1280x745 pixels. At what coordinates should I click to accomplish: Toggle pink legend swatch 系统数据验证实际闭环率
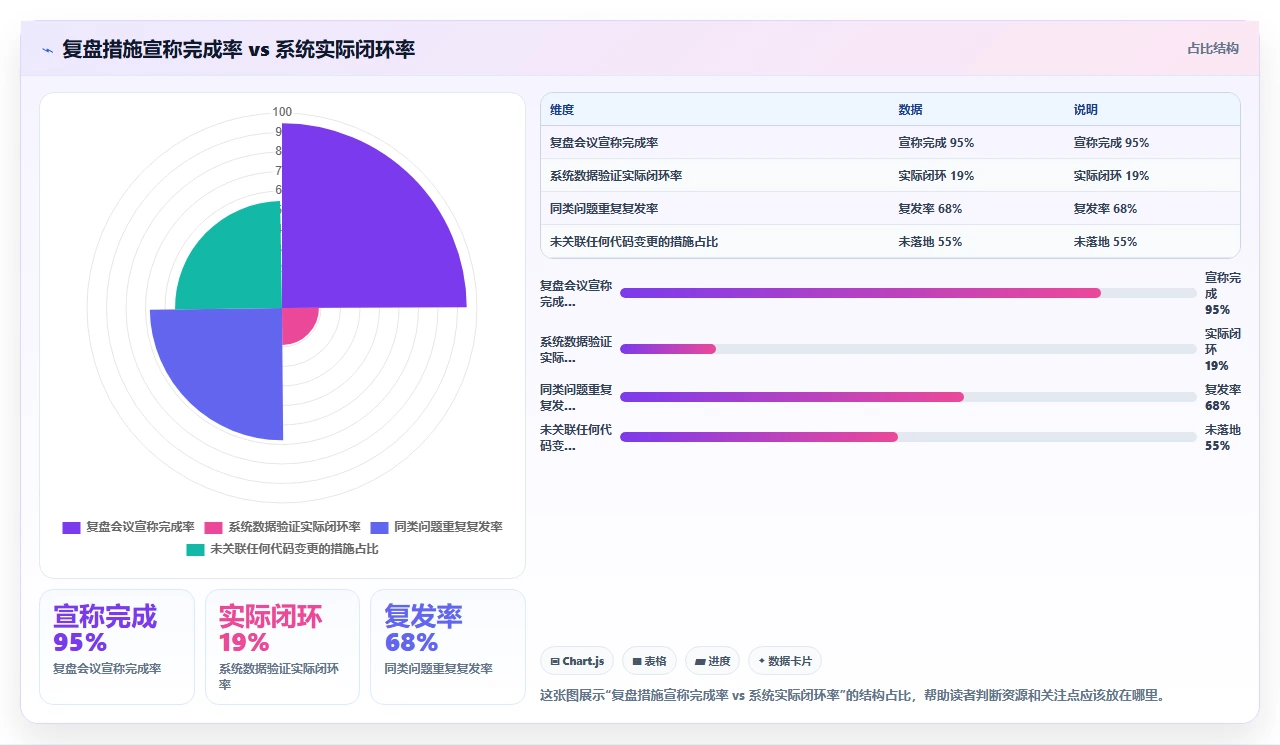[x=214, y=527]
